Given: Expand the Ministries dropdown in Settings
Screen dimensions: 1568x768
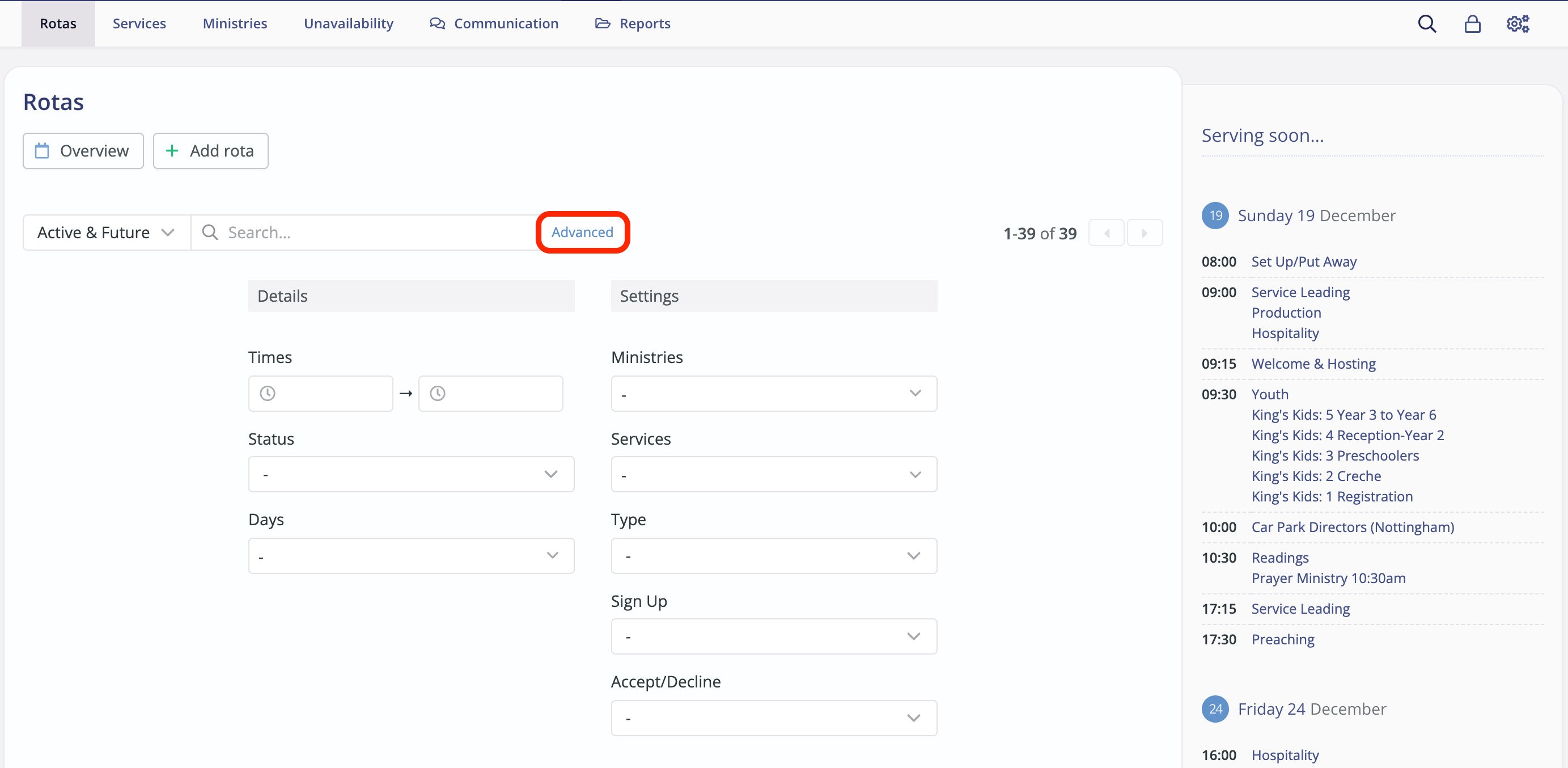Looking at the screenshot, I should click(773, 394).
